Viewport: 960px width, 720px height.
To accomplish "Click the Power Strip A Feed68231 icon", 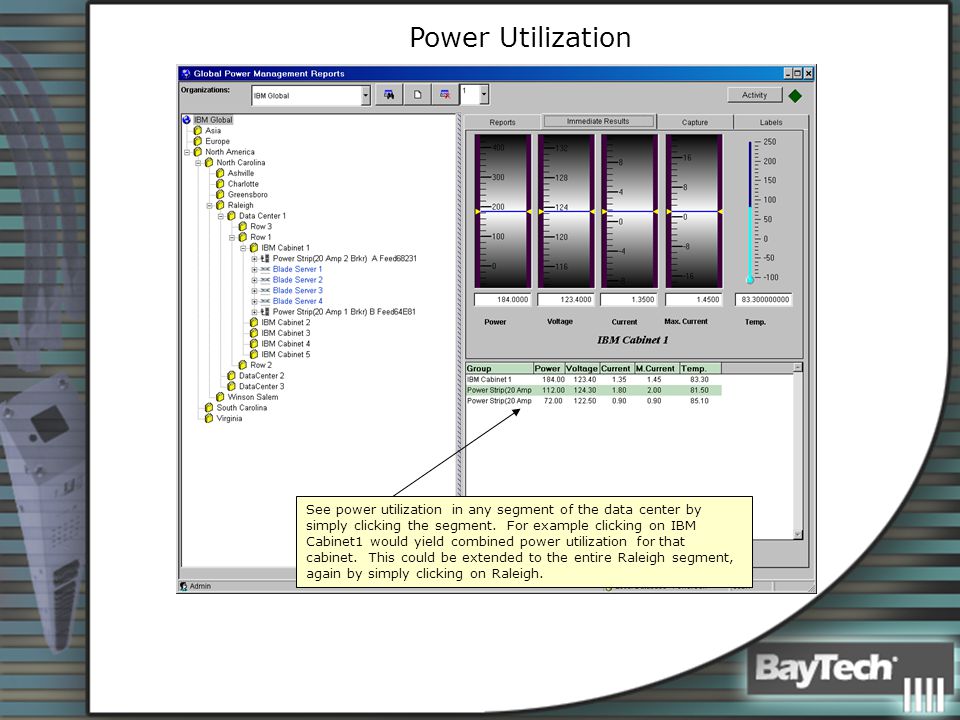I will [265, 258].
